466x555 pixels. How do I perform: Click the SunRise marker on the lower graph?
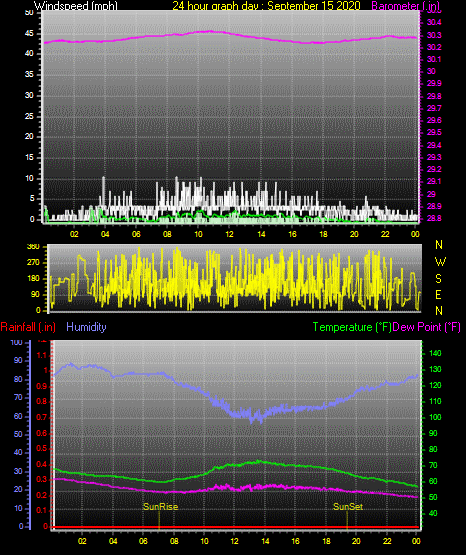click(160, 507)
